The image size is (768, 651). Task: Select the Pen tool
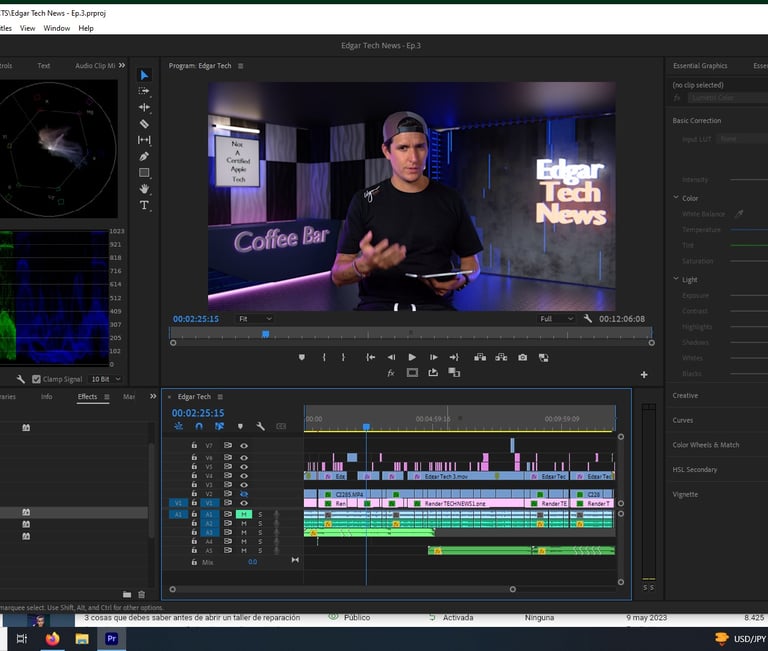pos(144,156)
